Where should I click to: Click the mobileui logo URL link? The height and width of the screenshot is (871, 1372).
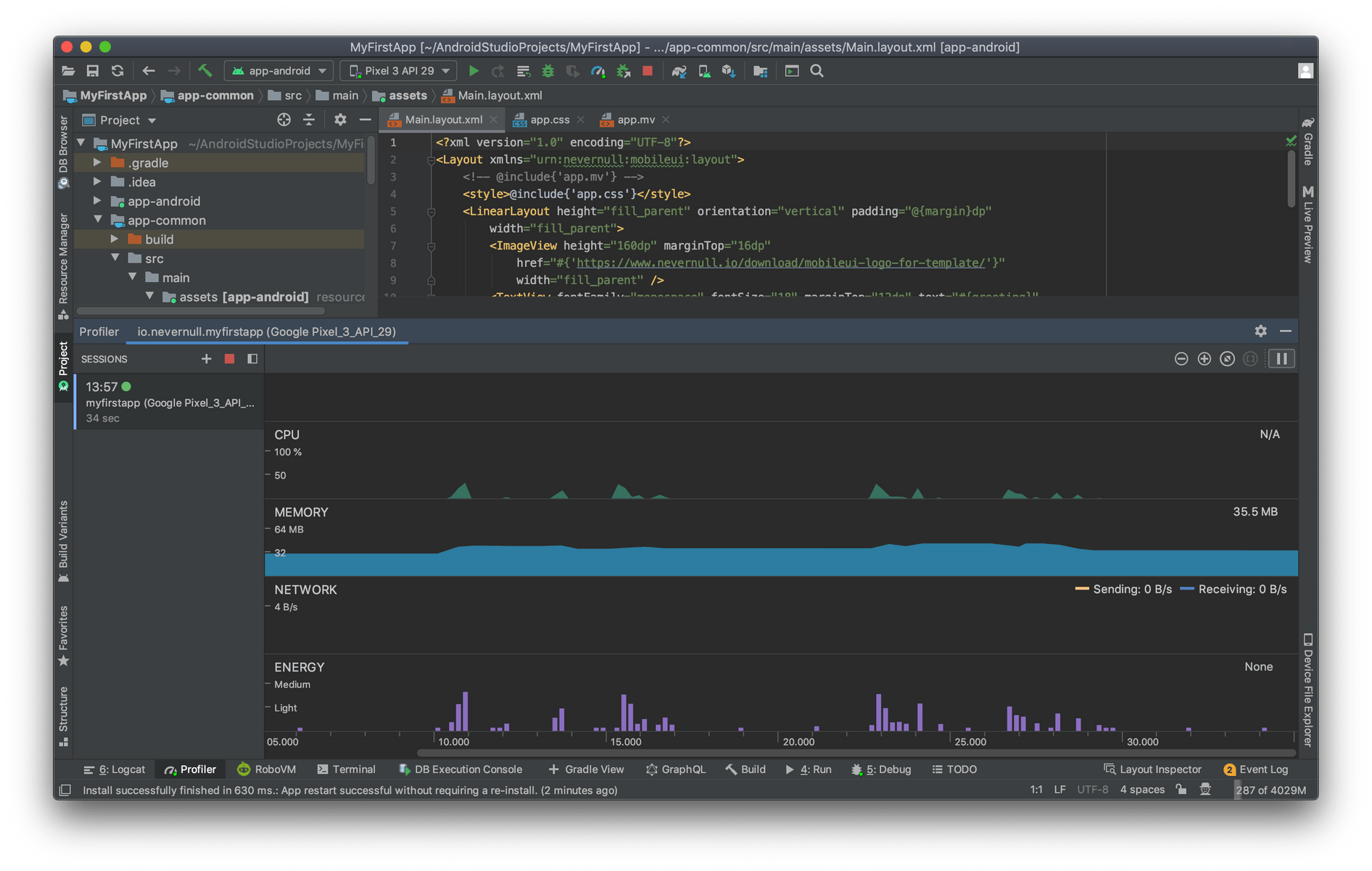(780, 263)
